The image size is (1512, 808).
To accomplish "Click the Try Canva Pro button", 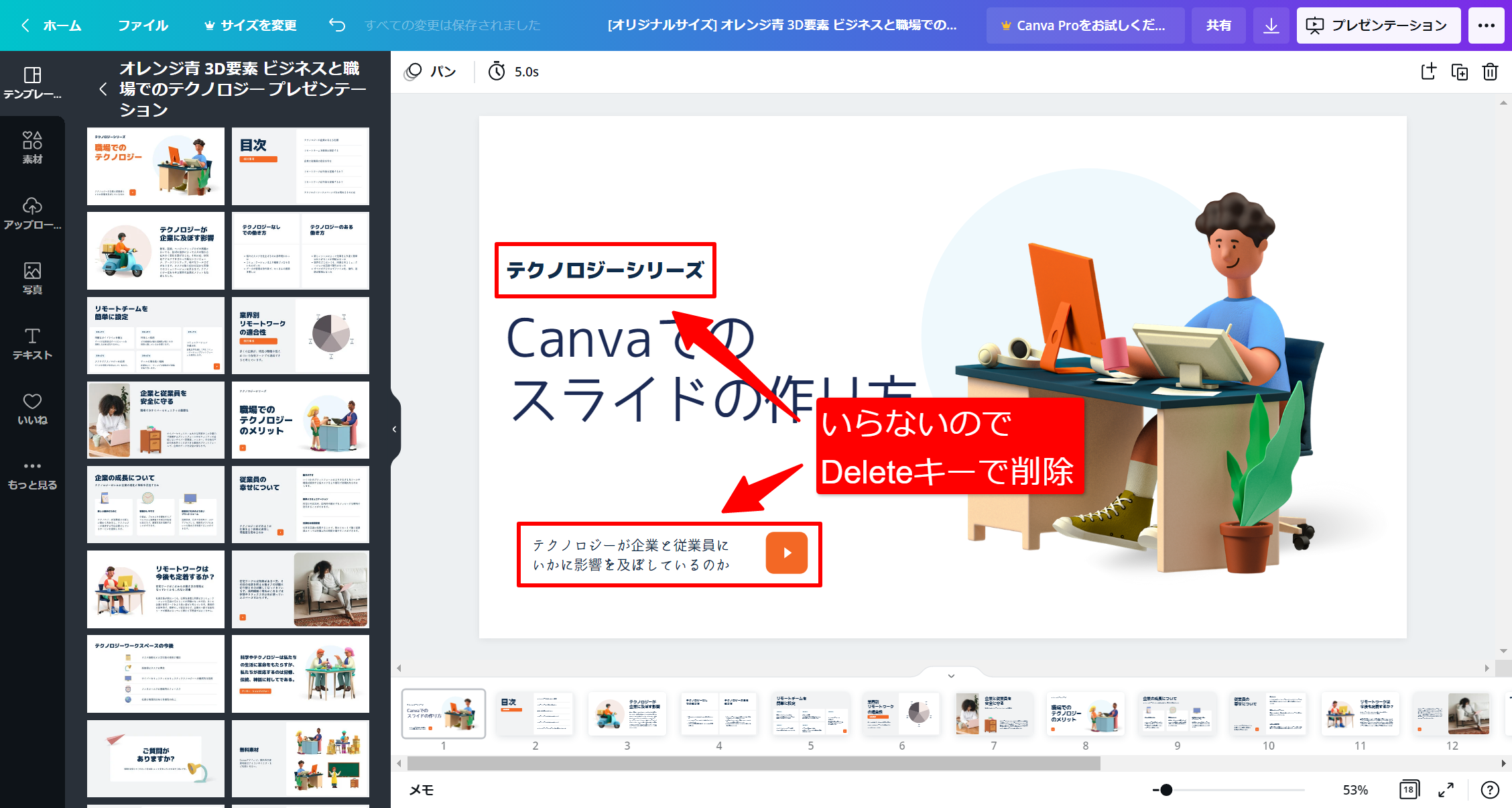I will 1084,25.
